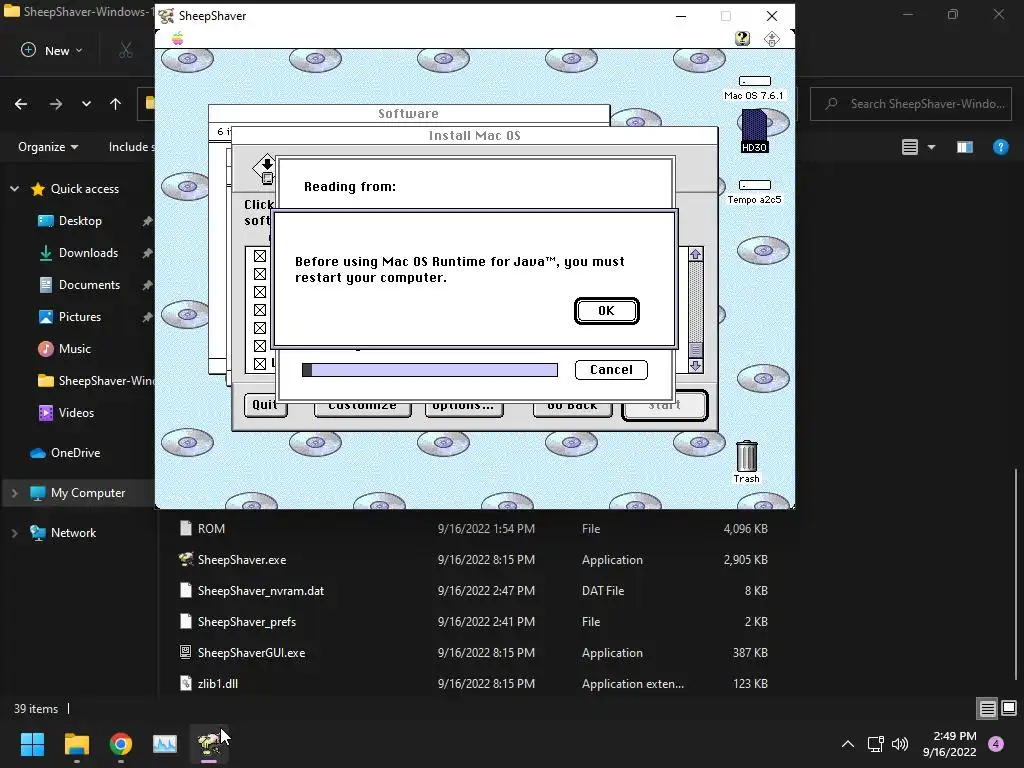
Task: Cancel the installation progress
Action: 611,370
